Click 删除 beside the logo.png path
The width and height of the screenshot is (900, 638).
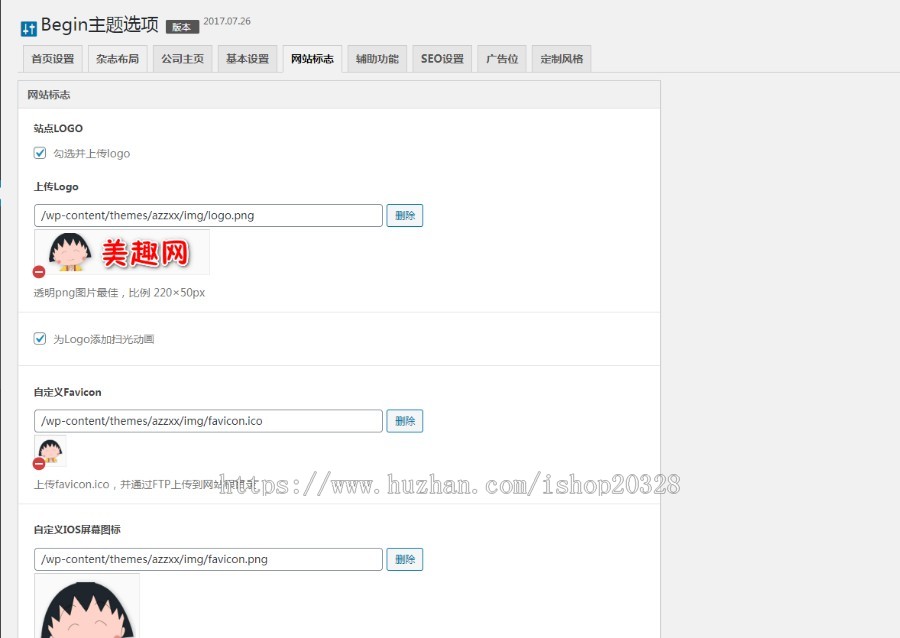click(405, 216)
